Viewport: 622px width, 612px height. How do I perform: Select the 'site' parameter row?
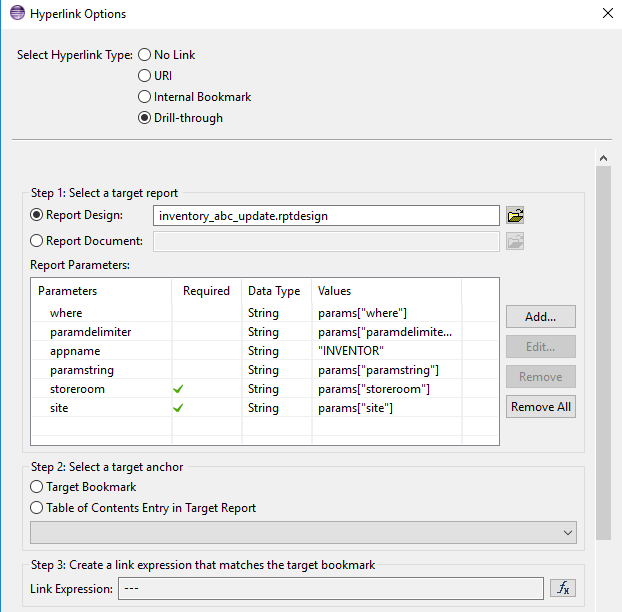tap(265, 408)
